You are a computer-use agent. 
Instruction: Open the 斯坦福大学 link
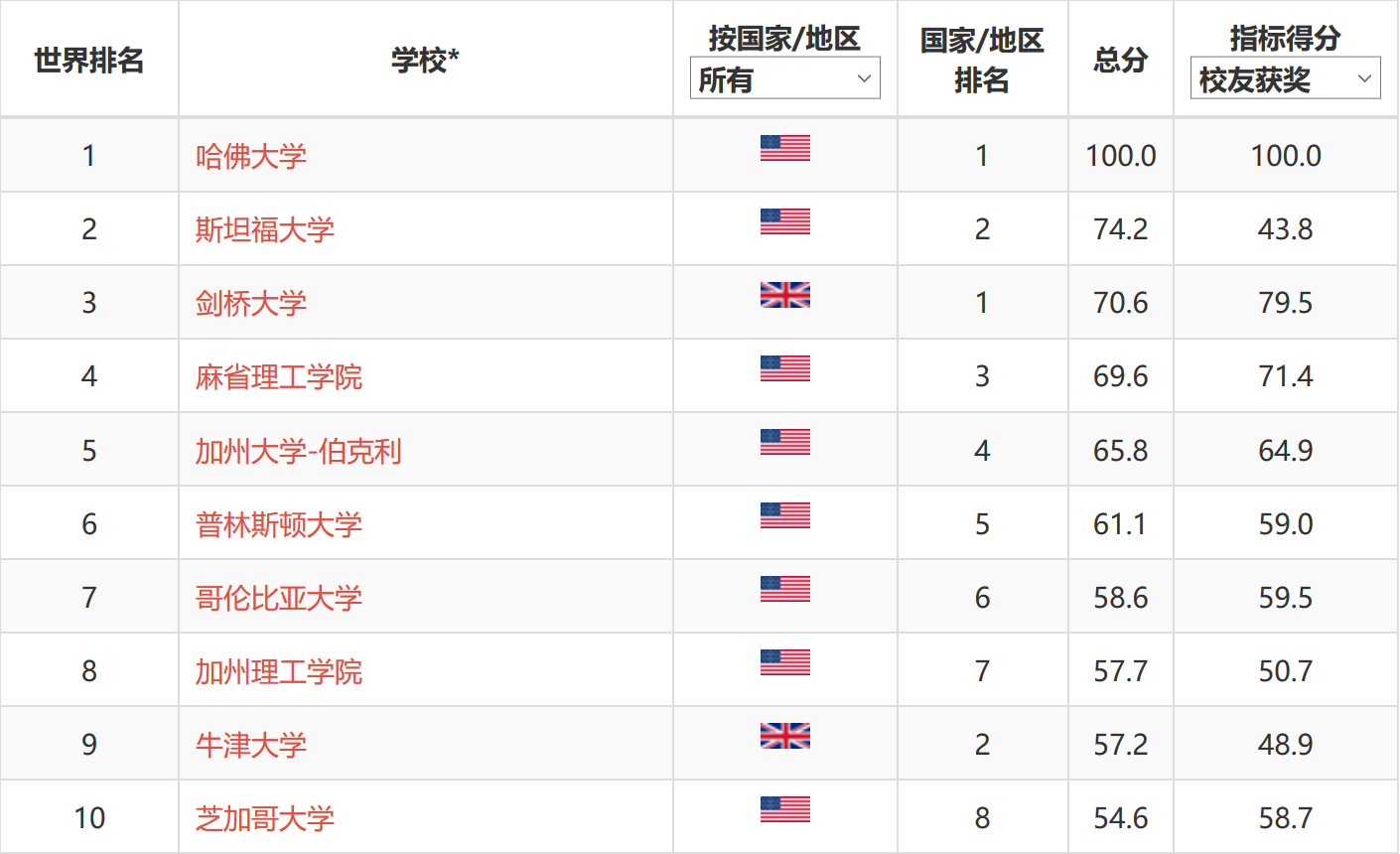point(265,229)
